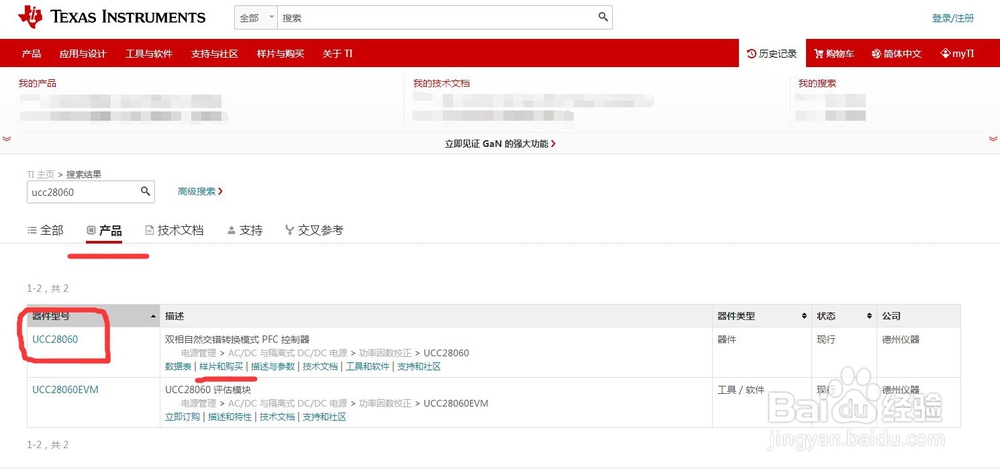Screen dimensions: 1000x473
Task: Open the UCC28060EVM part link
Action: click(65, 389)
